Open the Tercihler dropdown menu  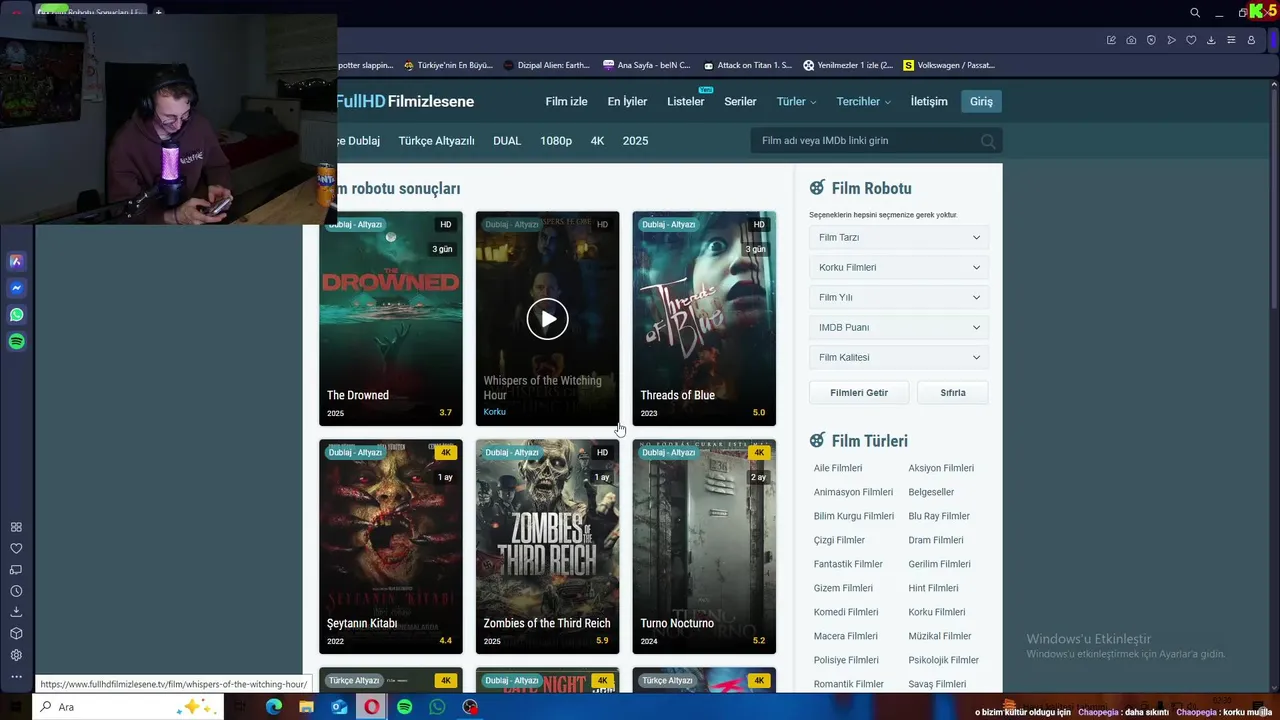coord(863,102)
